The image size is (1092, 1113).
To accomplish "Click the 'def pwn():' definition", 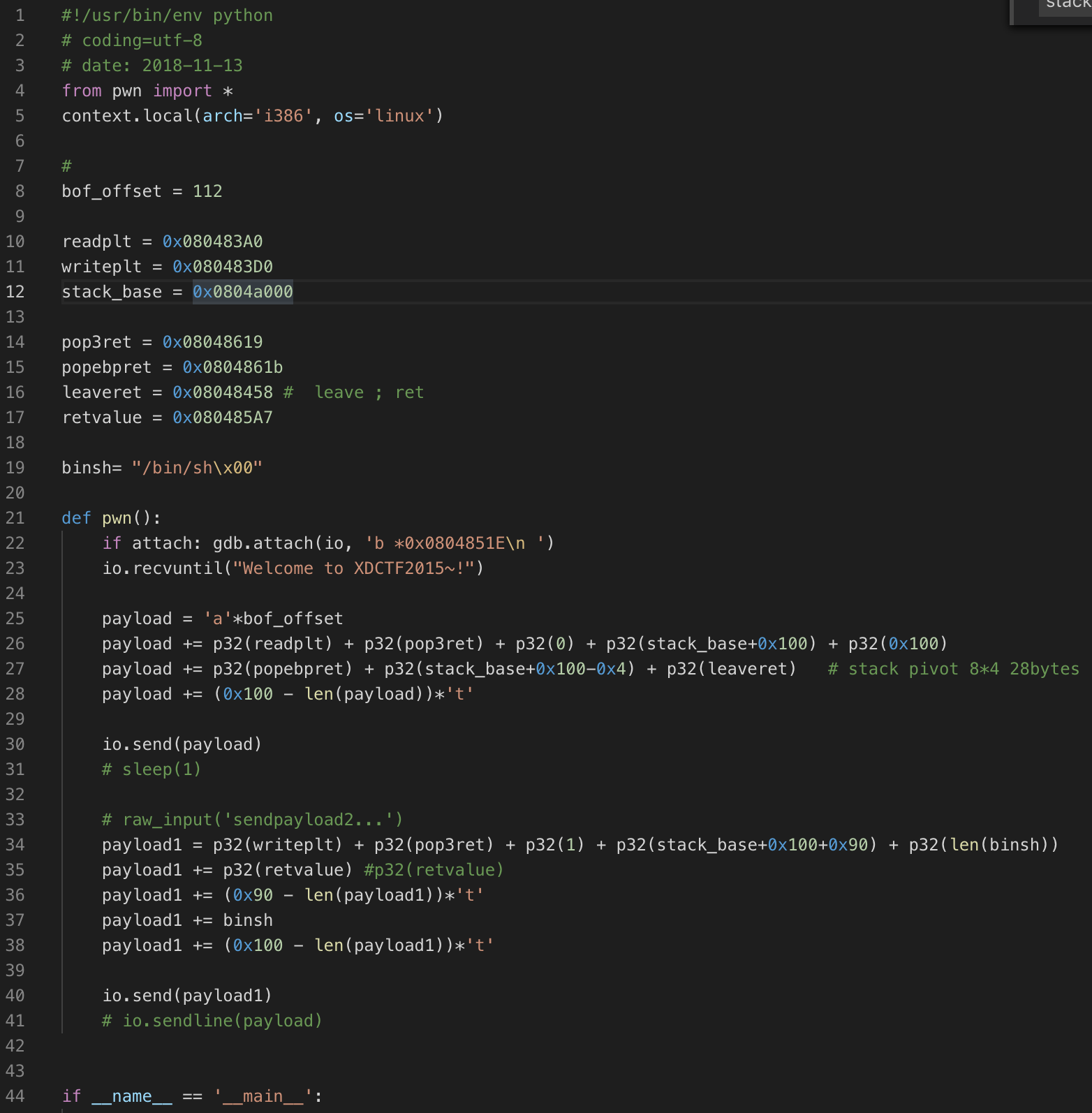I will 112,518.
